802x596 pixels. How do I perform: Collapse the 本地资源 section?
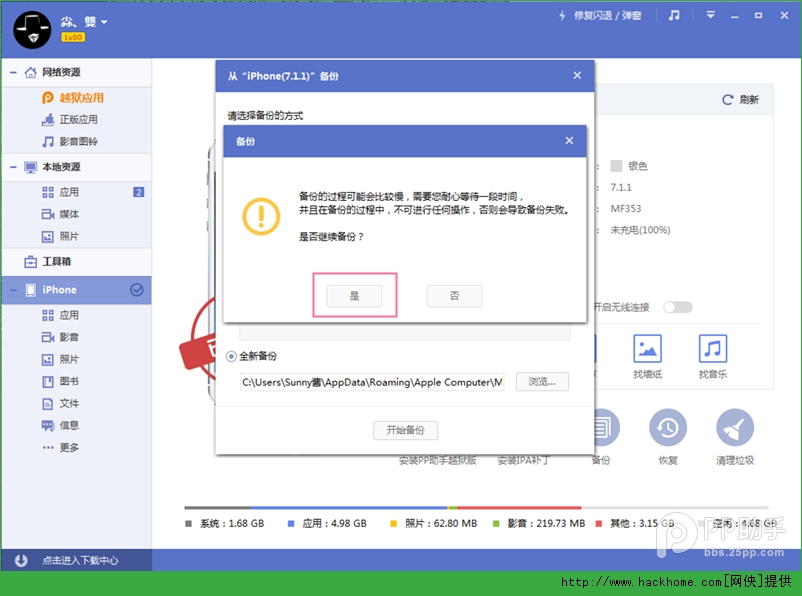(x=13, y=167)
